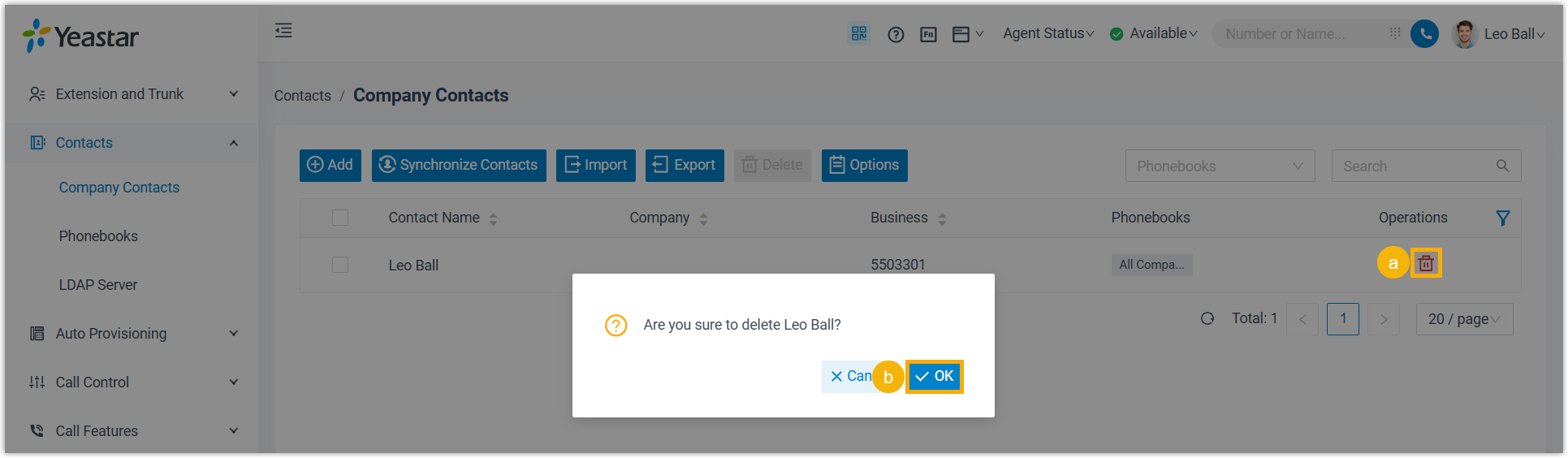Expand the Call Control sidebar section

(x=130, y=382)
